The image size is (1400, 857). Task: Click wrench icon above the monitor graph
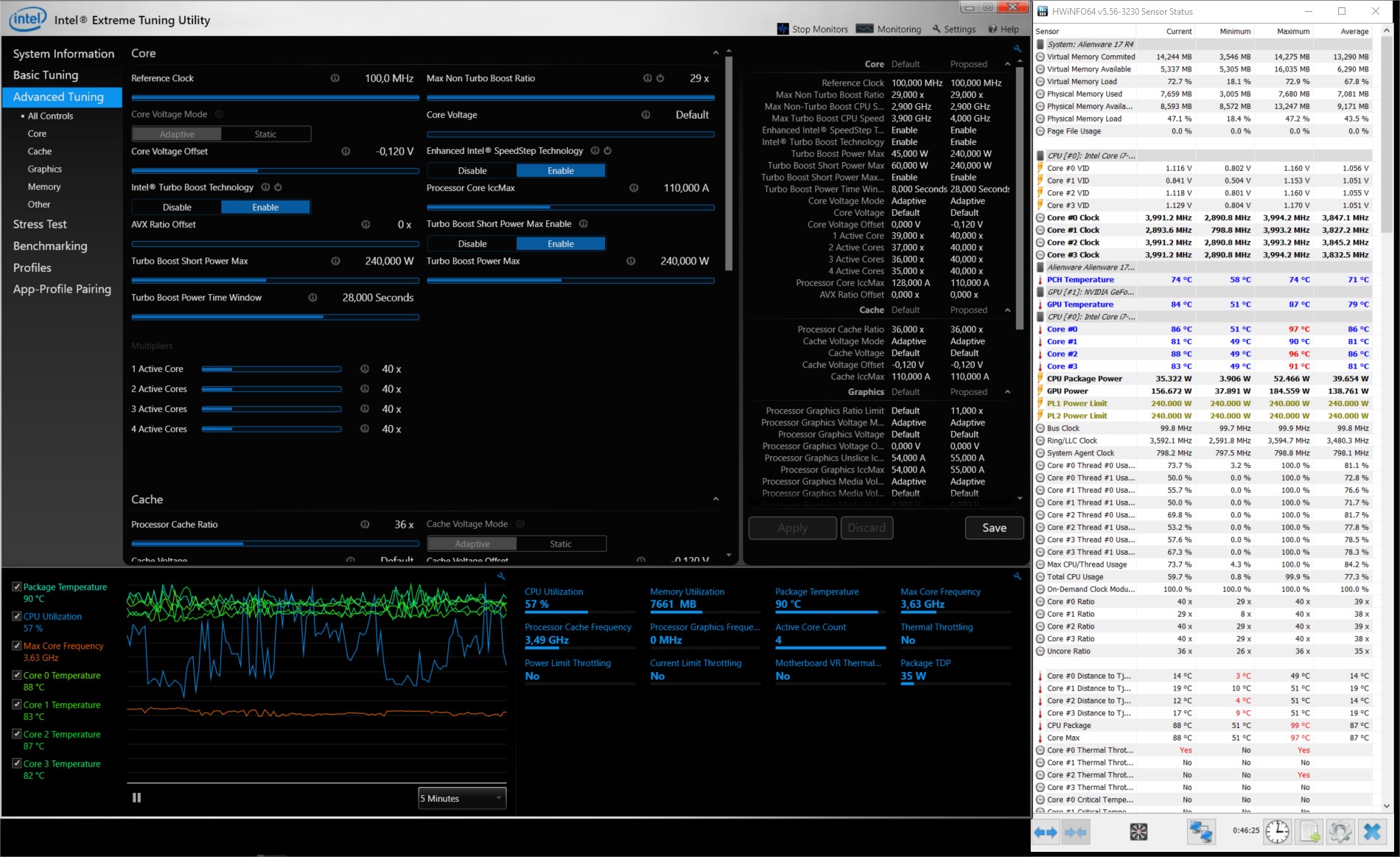tap(501, 576)
